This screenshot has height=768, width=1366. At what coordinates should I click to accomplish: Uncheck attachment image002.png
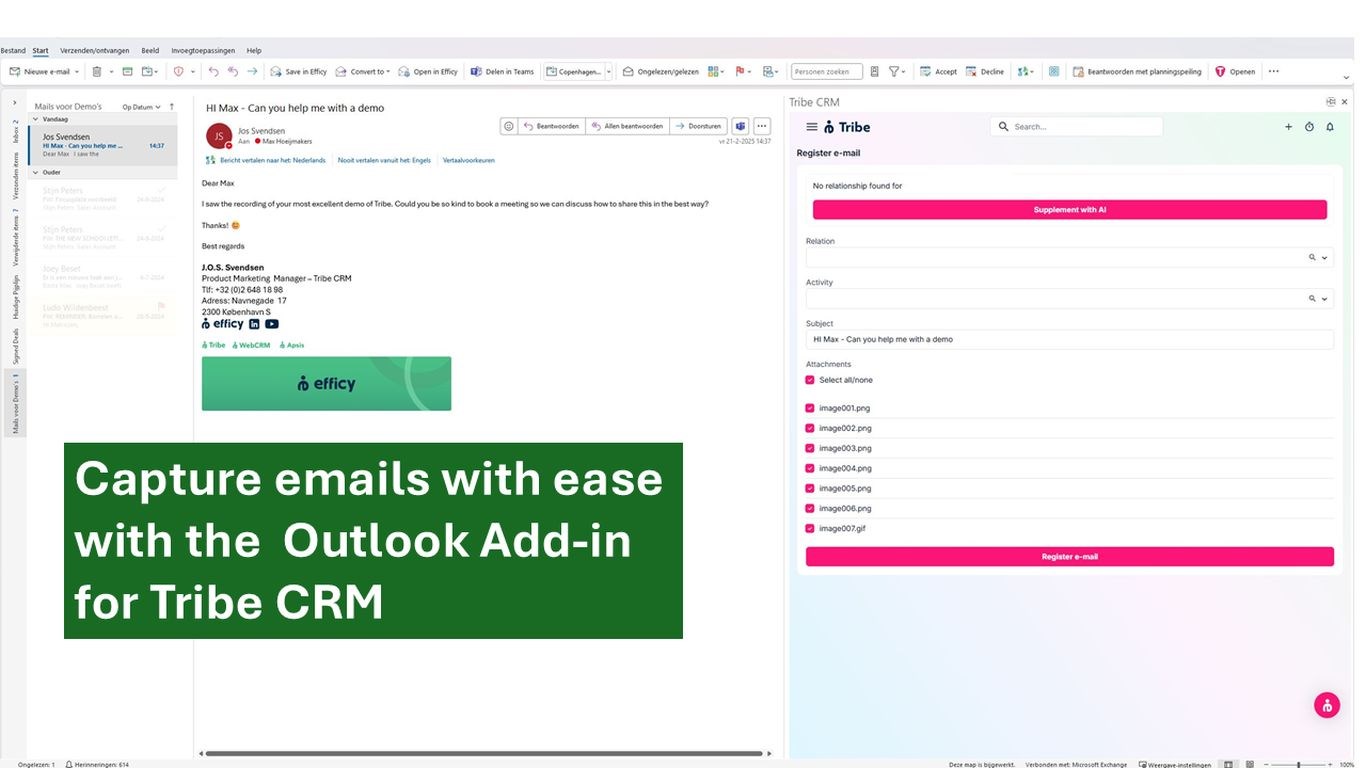click(x=810, y=428)
